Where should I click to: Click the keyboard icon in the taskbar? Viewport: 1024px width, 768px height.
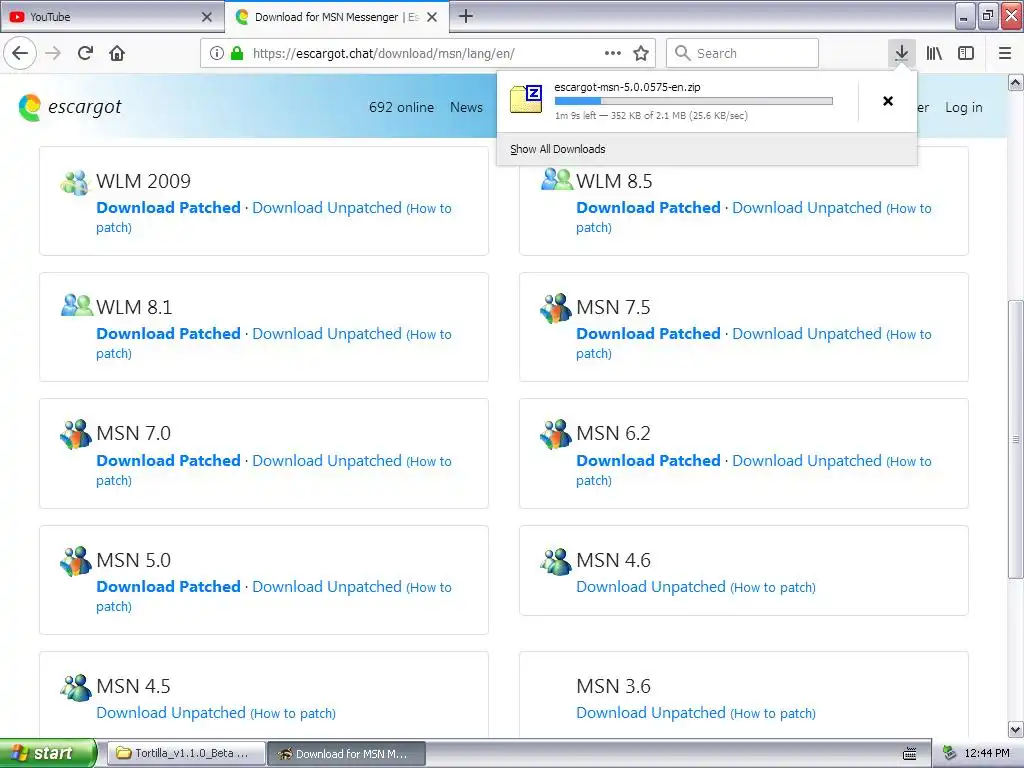tap(910, 754)
